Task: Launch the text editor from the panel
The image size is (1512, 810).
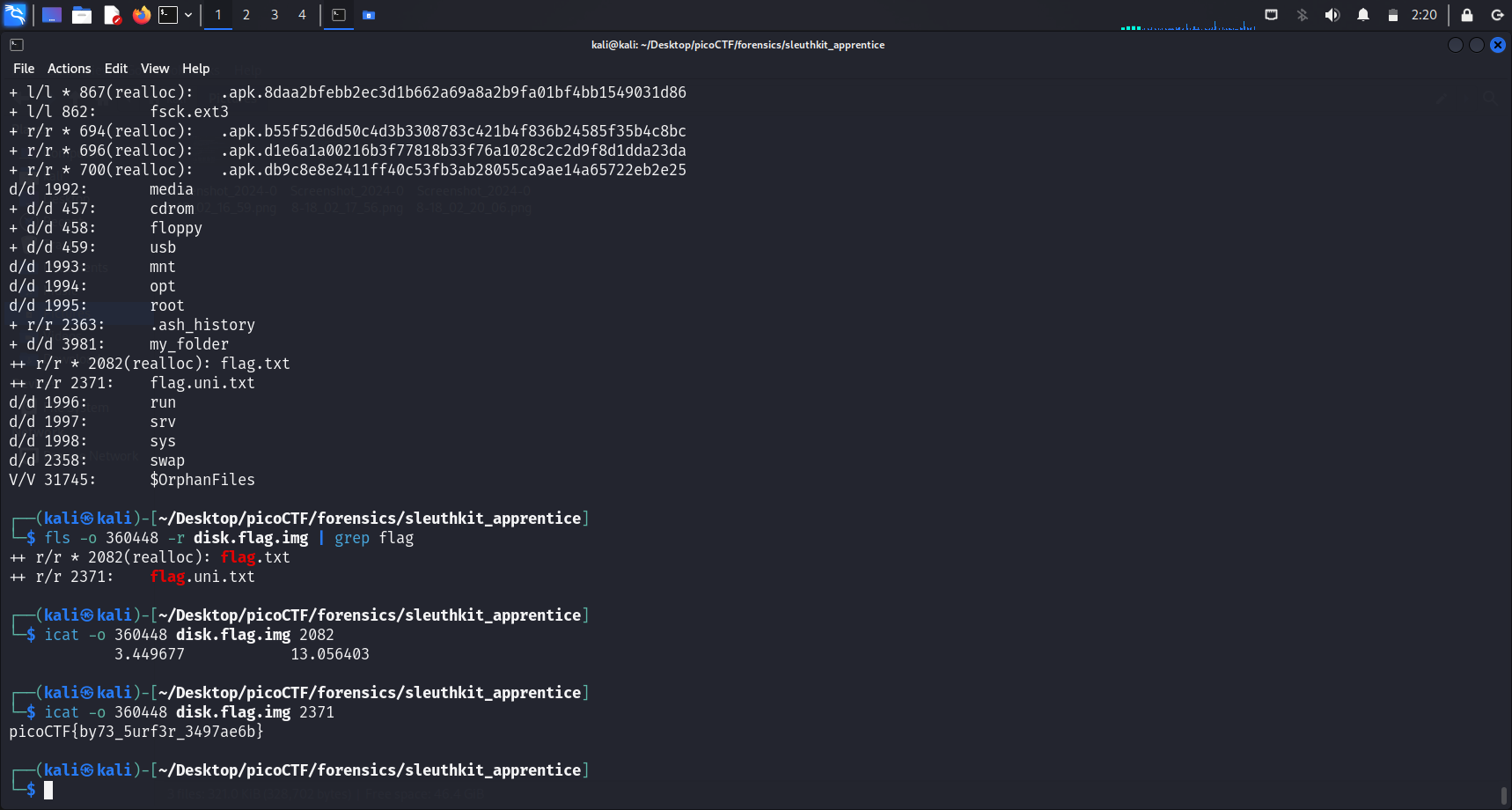Action: coord(112,15)
